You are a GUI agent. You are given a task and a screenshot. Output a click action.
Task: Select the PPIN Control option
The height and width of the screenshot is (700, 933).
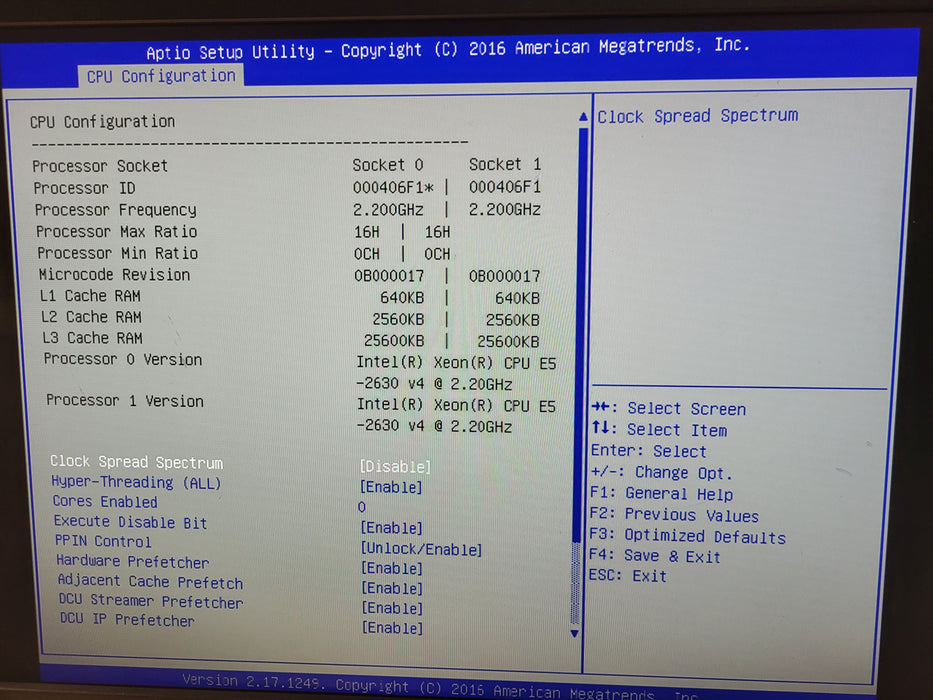point(103,541)
